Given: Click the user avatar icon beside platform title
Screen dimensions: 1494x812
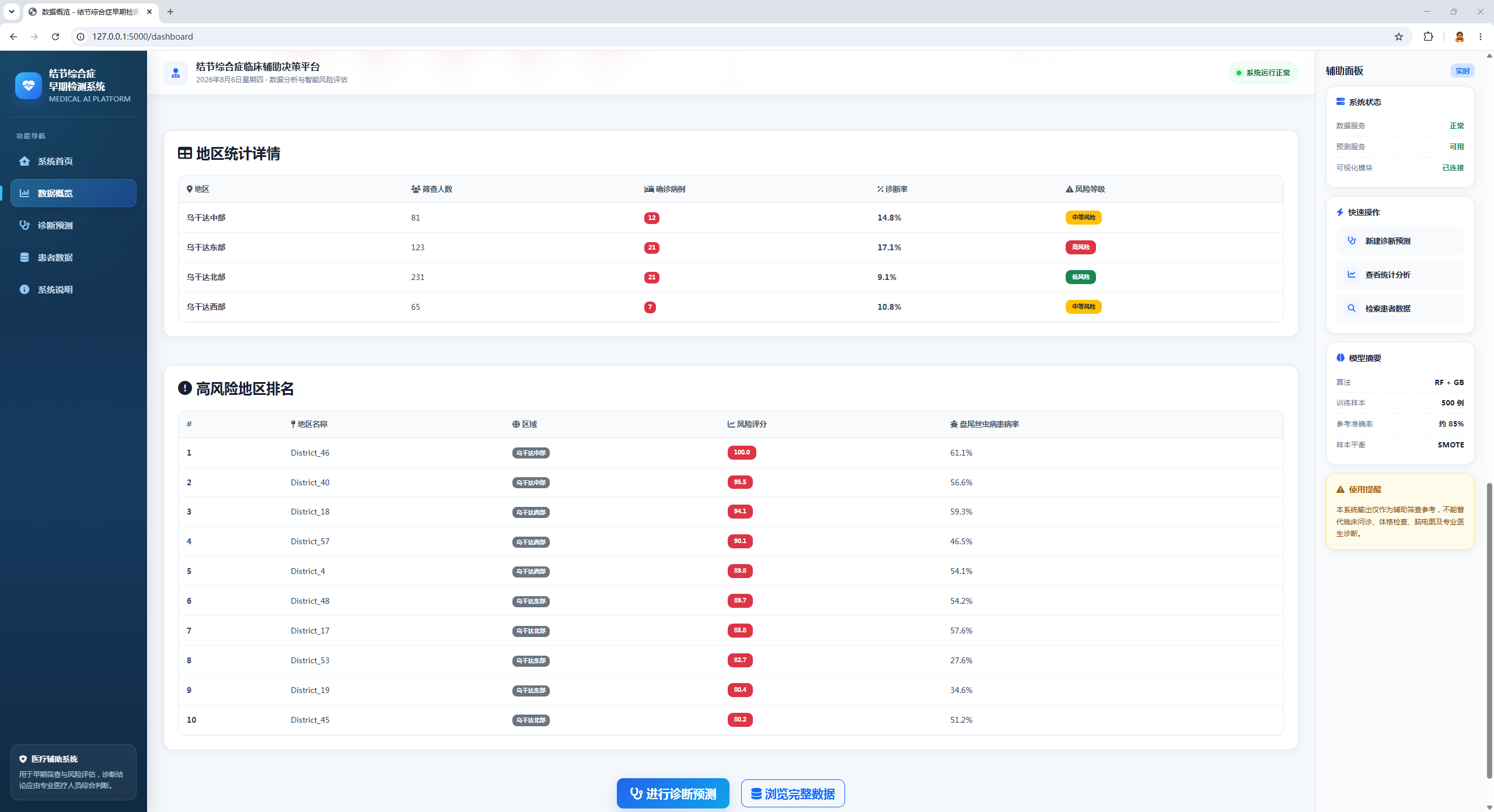Looking at the screenshot, I should coord(176,73).
